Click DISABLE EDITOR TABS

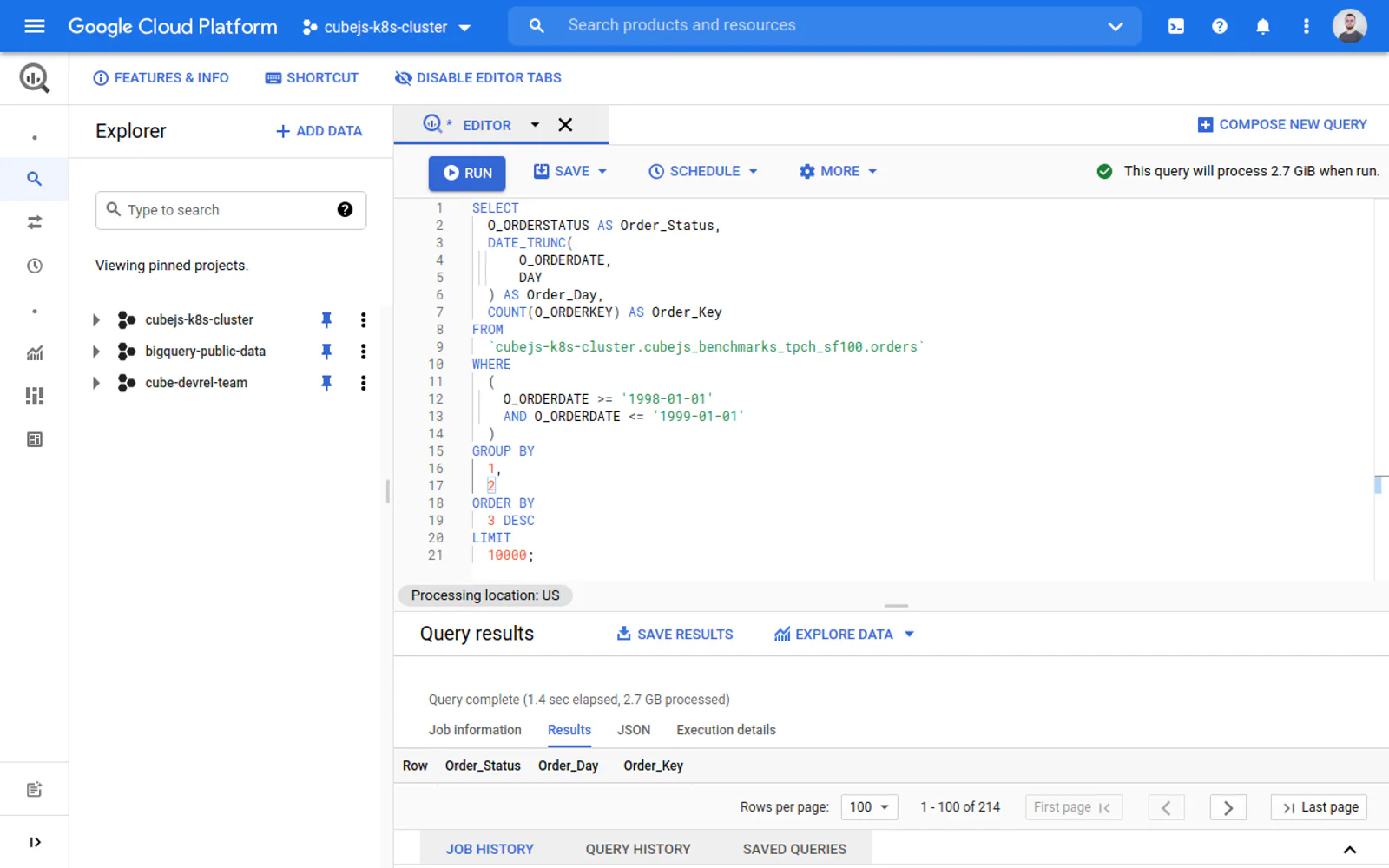click(x=477, y=78)
